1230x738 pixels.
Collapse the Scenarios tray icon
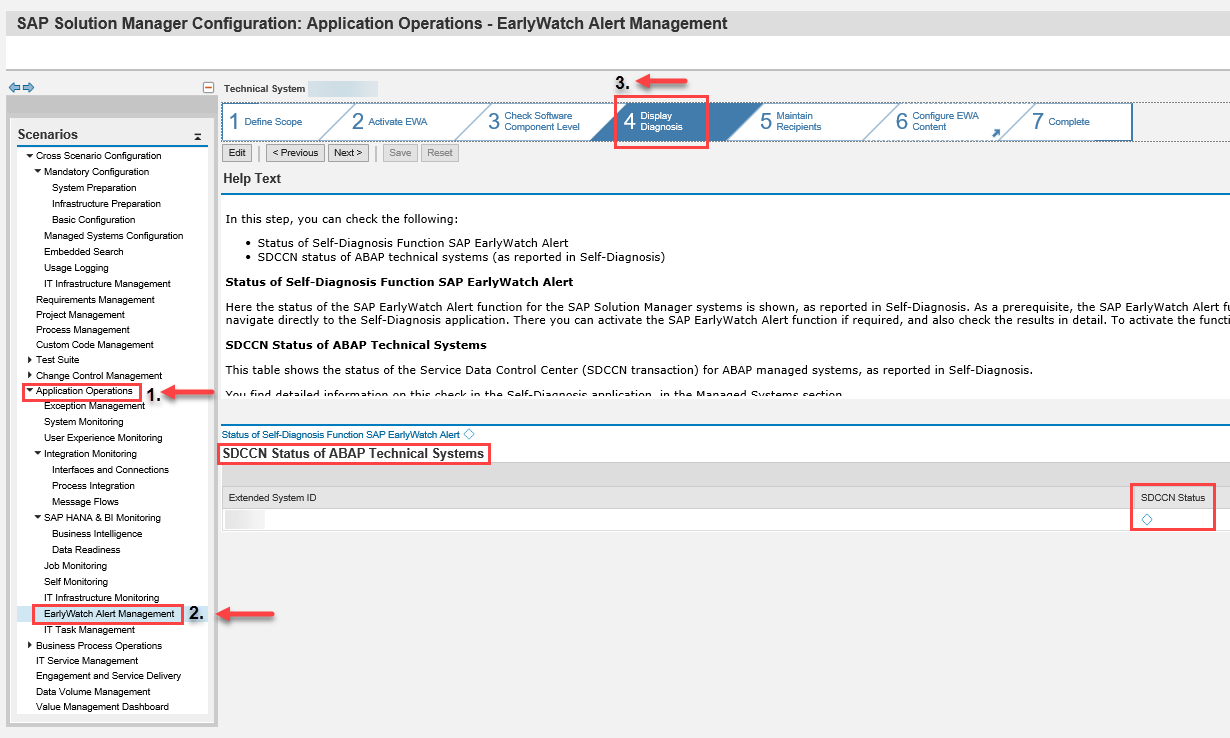(197, 135)
